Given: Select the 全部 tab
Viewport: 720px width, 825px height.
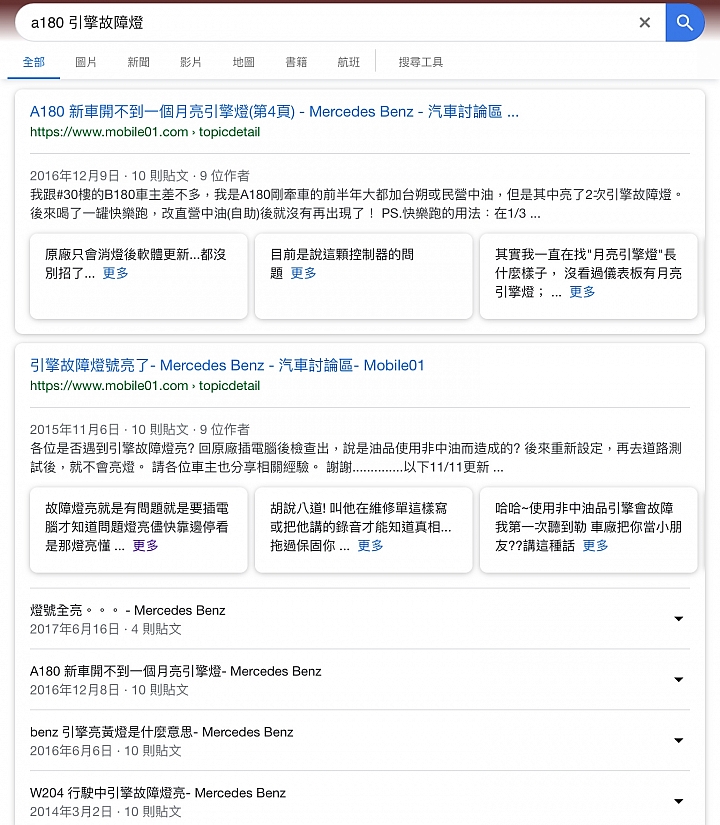Looking at the screenshot, I should click(x=34, y=62).
